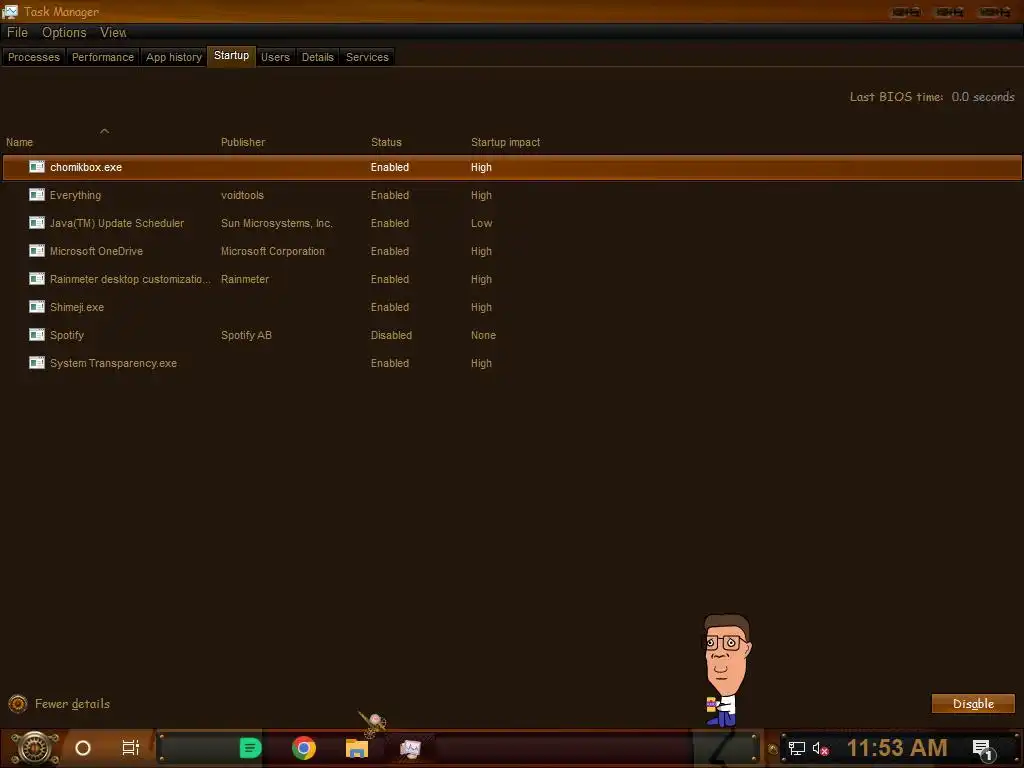Click the Low impact value
1024x768 pixels.
pos(481,223)
